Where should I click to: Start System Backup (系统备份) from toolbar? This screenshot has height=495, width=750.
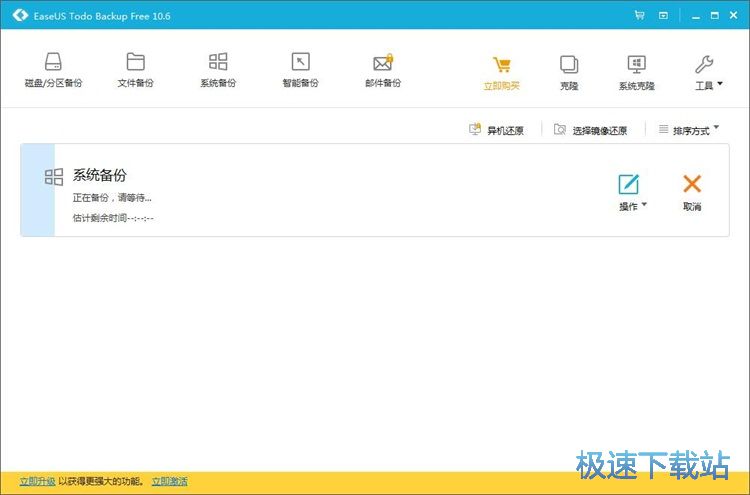pos(218,70)
